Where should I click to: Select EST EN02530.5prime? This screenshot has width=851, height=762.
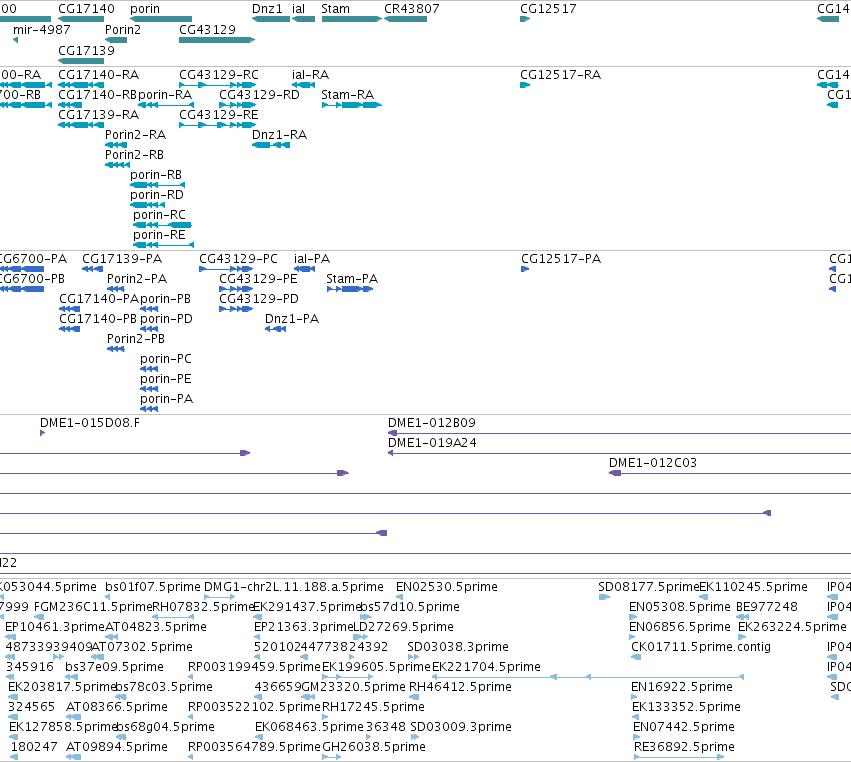click(x=399, y=597)
